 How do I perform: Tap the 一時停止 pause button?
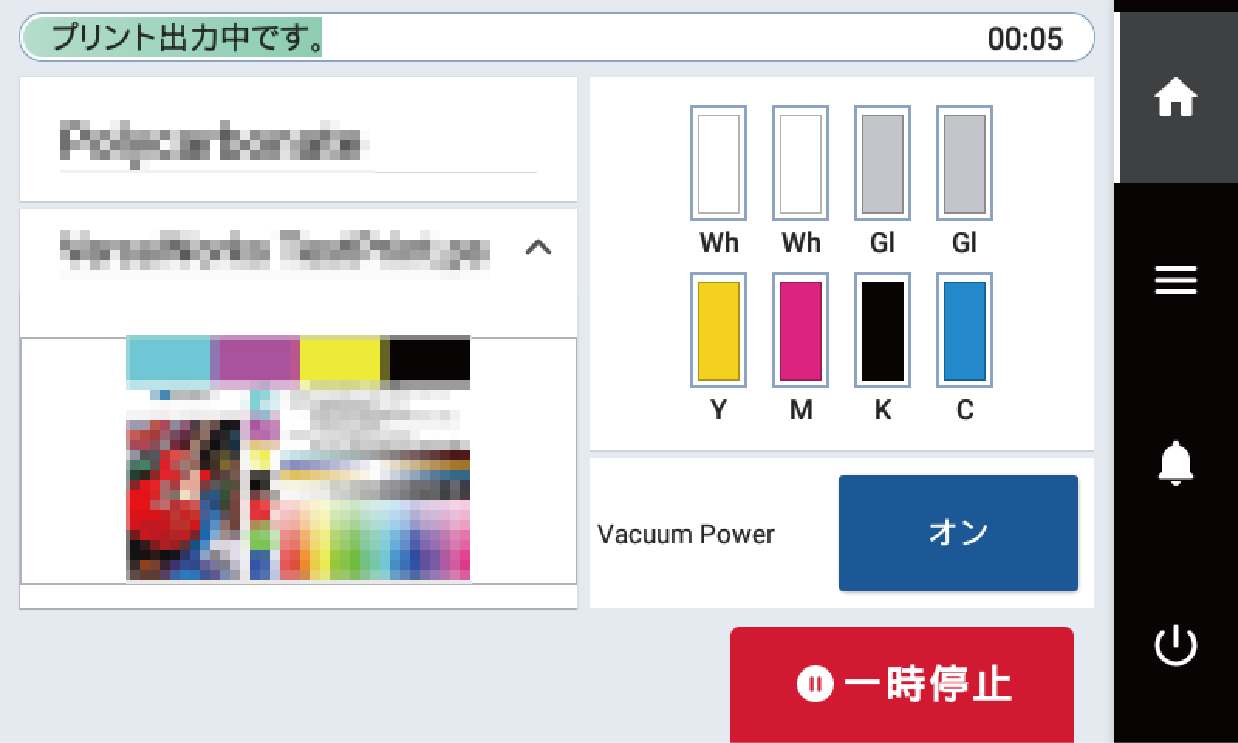(901, 686)
